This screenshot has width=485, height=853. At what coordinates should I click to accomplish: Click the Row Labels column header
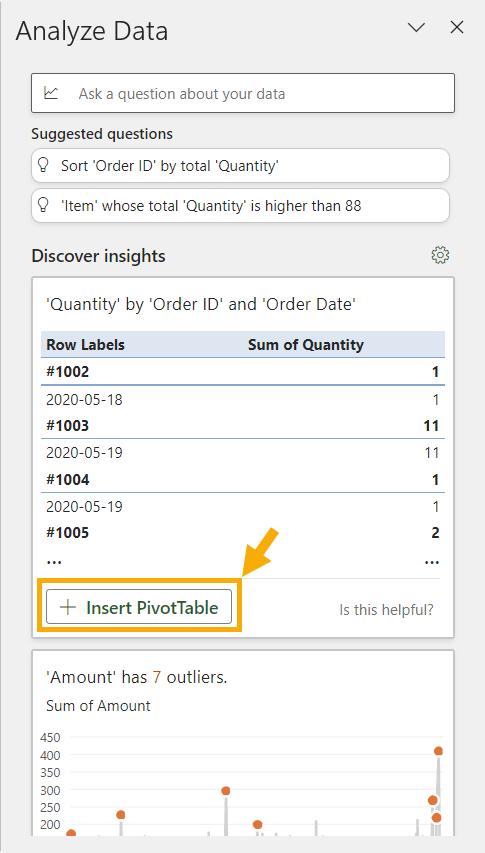pos(85,344)
